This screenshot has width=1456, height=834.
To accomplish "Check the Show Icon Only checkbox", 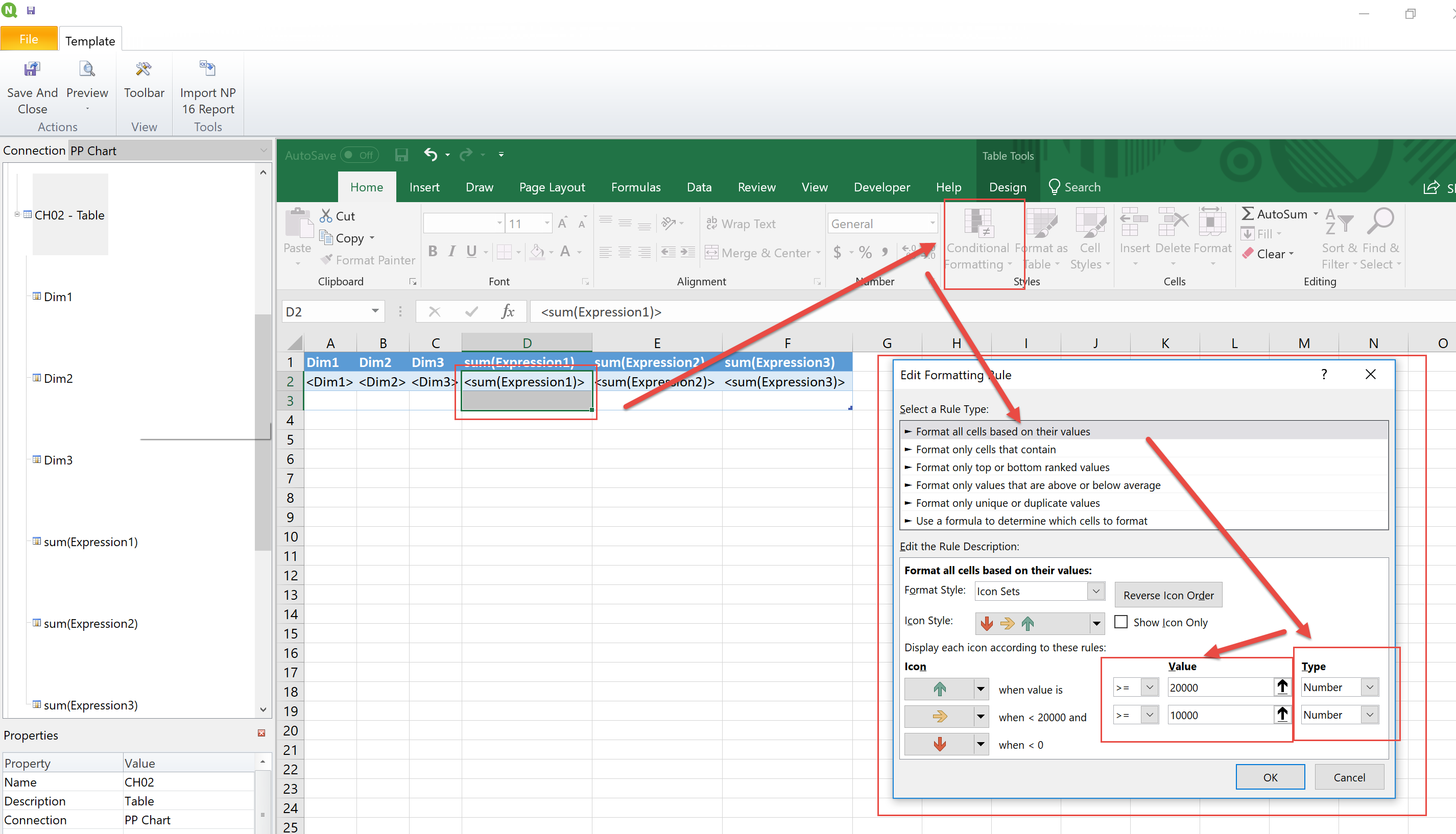I will pos(1121,622).
